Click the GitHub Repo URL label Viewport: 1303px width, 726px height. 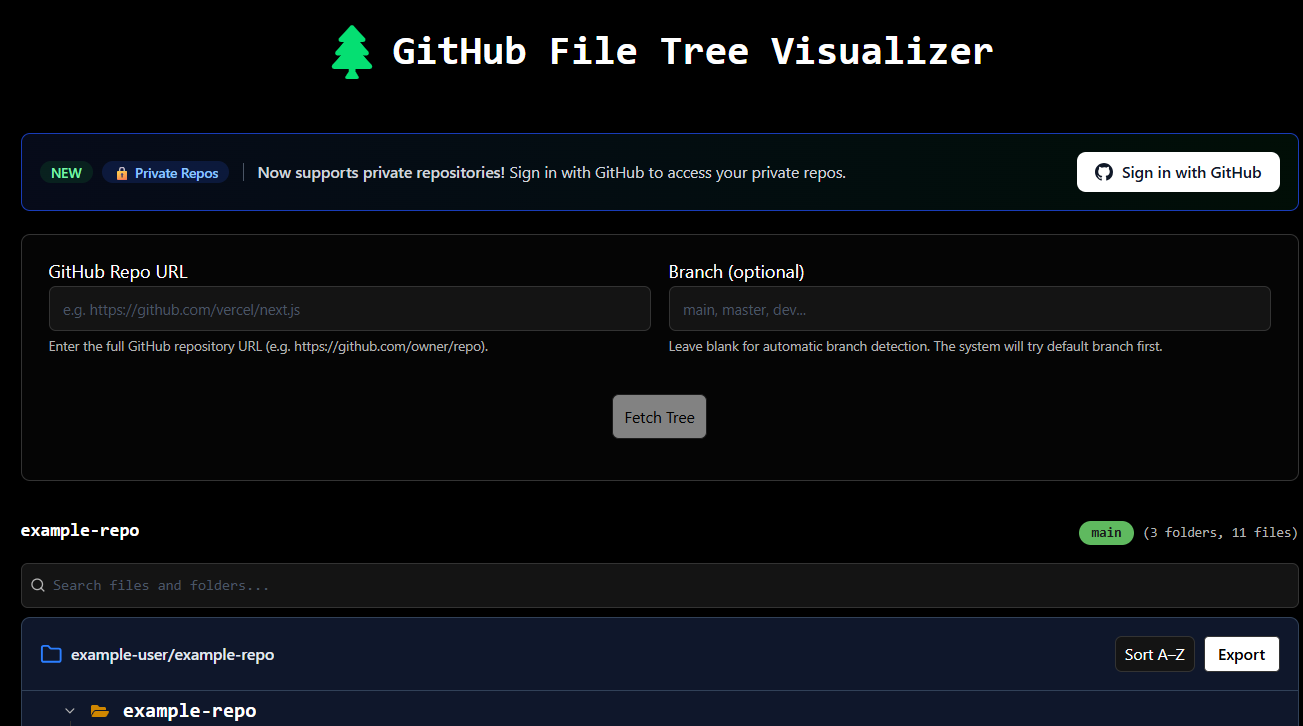coord(118,271)
